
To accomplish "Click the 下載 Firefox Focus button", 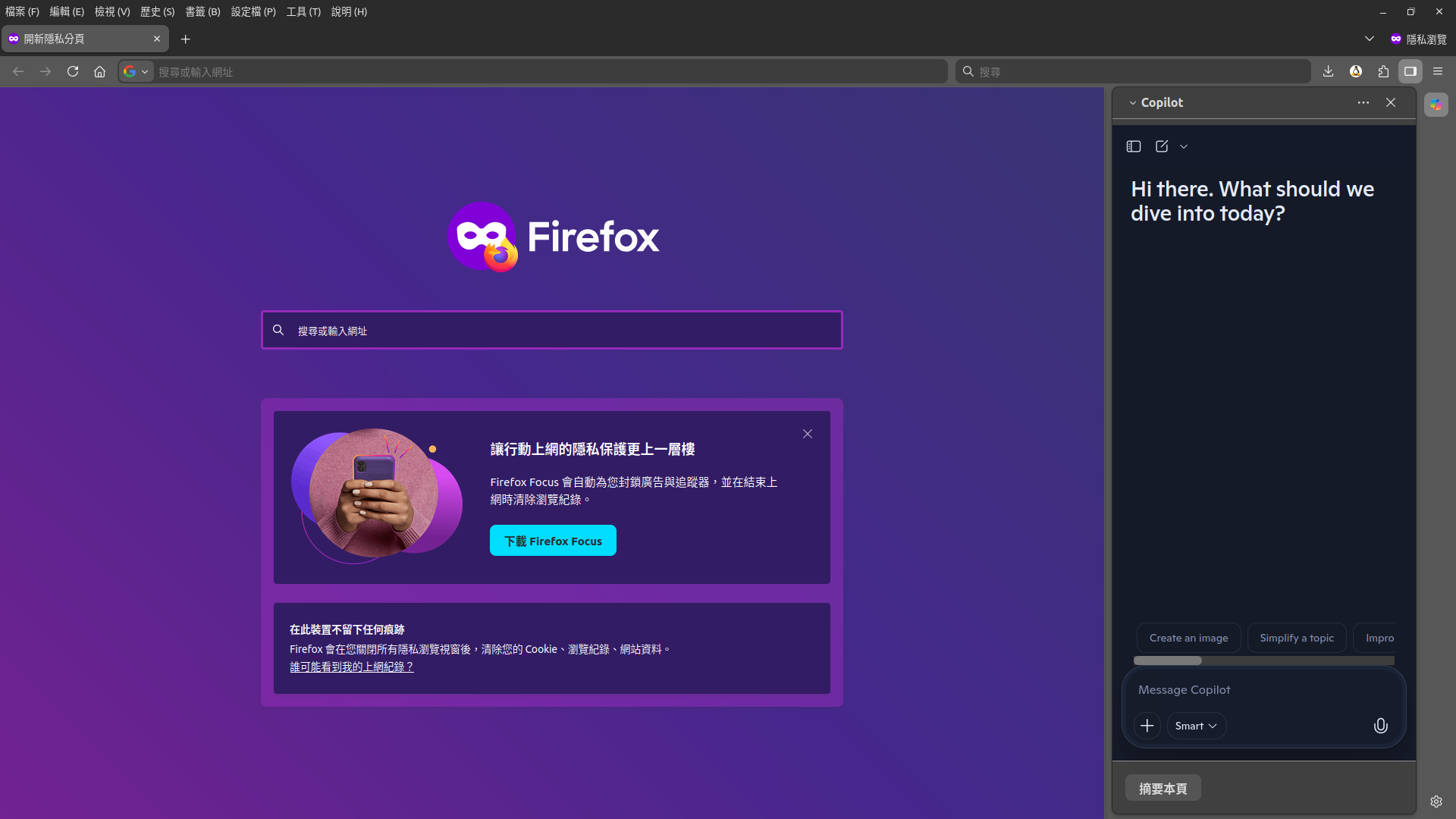I will coord(553,541).
